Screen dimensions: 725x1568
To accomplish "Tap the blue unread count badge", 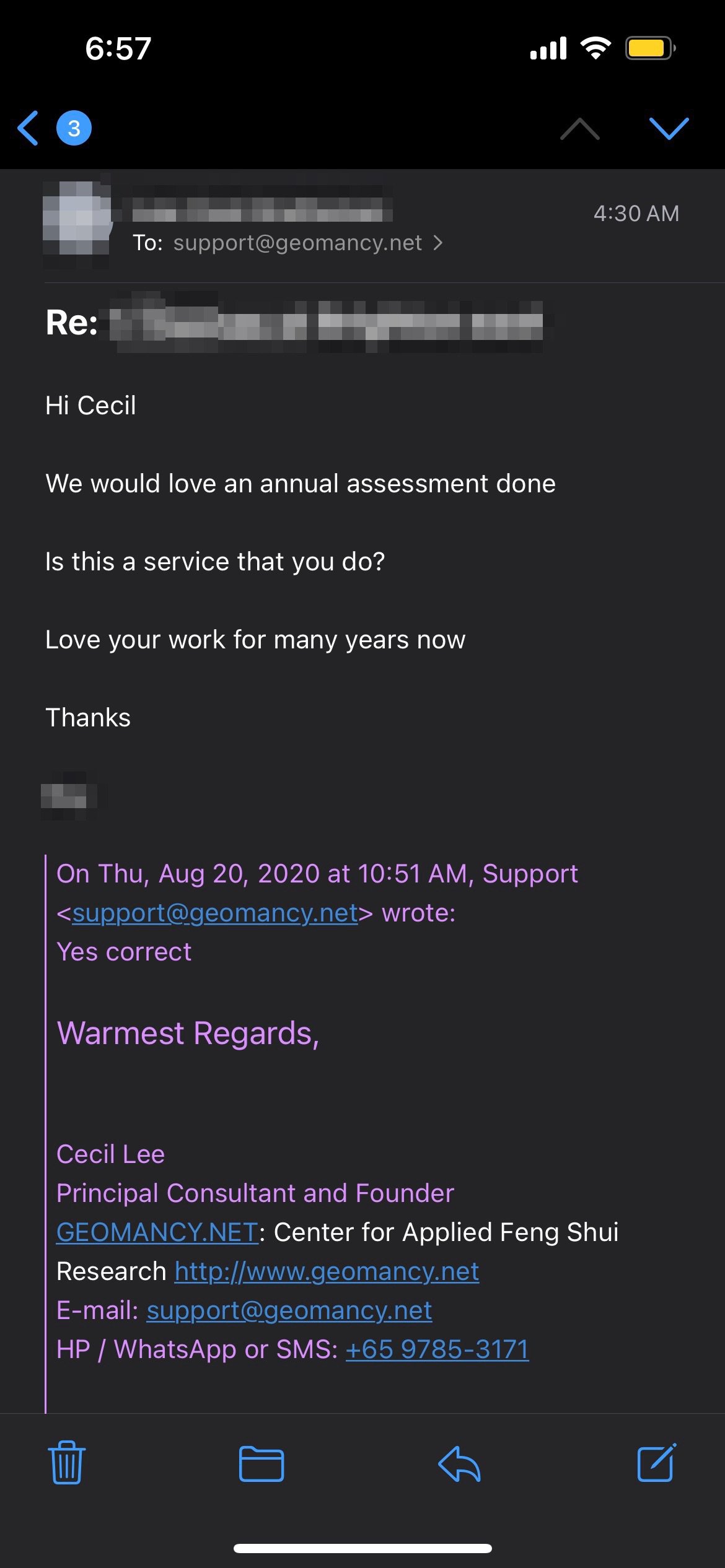I will coord(74,128).
